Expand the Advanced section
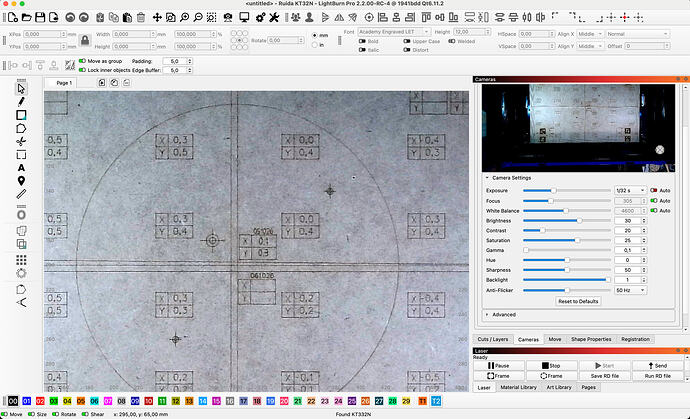 point(487,315)
